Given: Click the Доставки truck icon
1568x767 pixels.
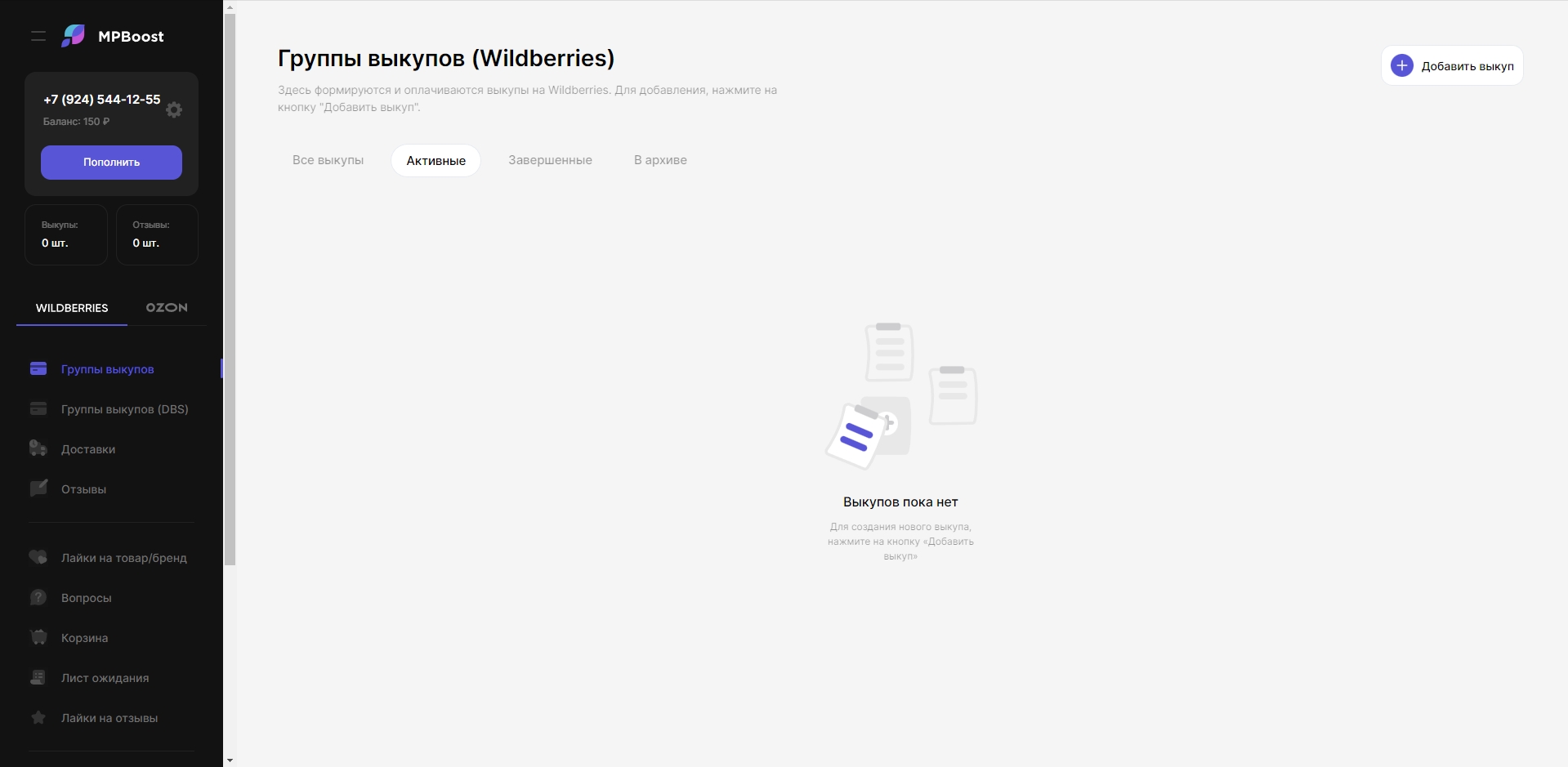Looking at the screenshot, I should tap(38, 448).
